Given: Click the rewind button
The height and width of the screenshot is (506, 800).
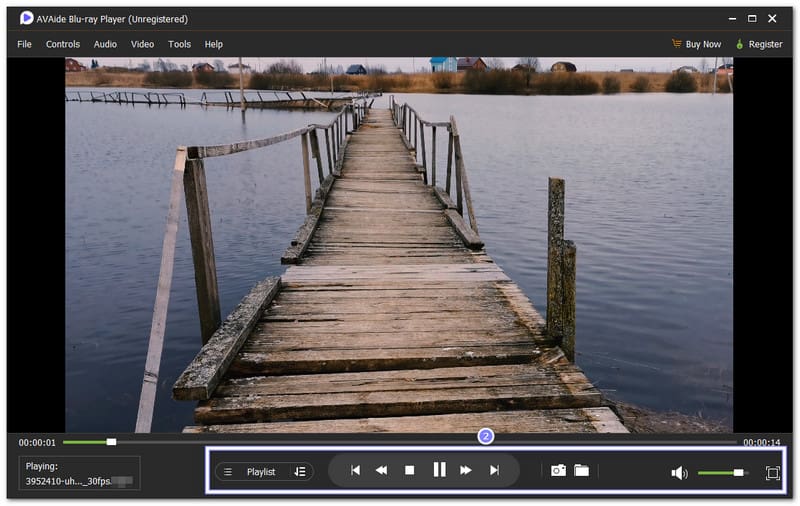Looking at the screenshot, I should (381, 470).
